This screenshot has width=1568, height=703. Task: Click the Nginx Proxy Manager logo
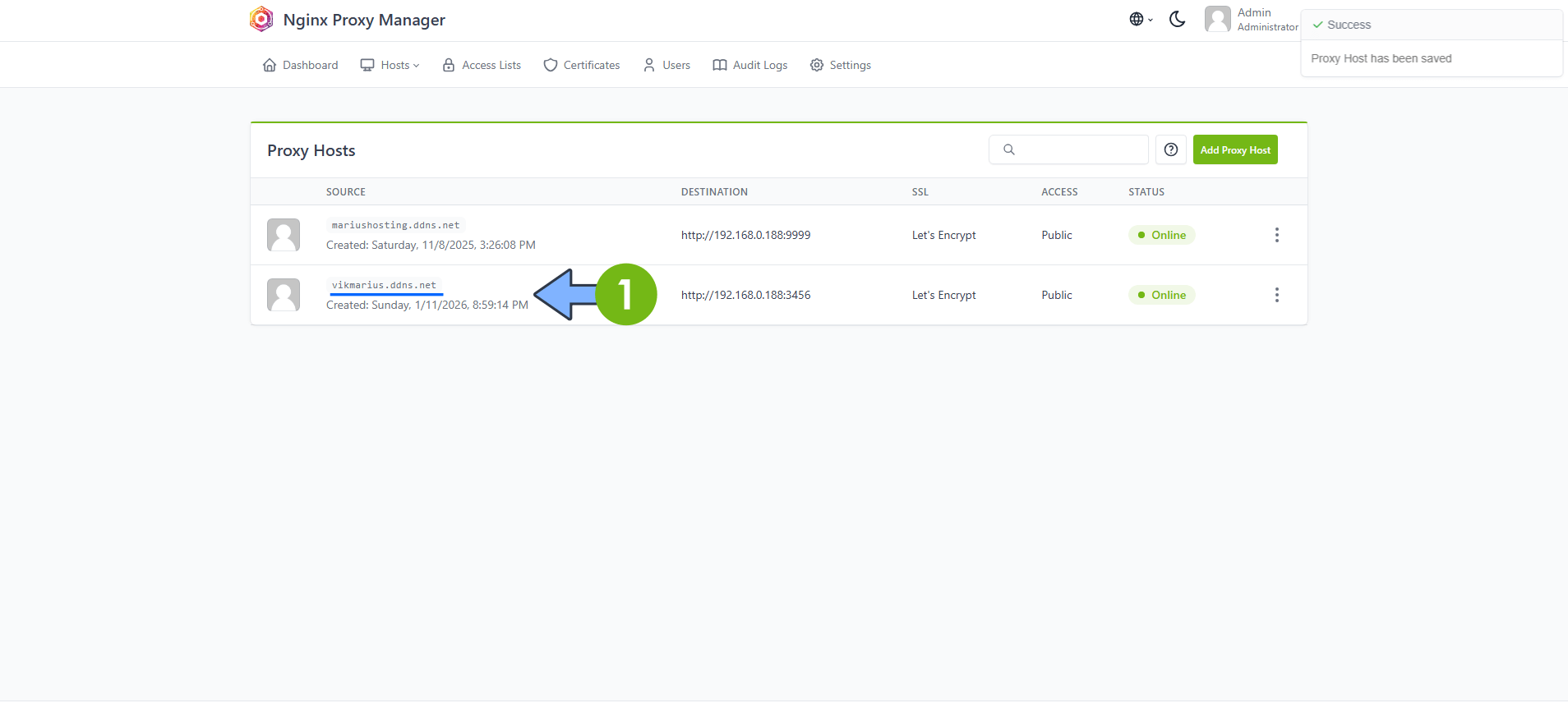tap(261, 20)
